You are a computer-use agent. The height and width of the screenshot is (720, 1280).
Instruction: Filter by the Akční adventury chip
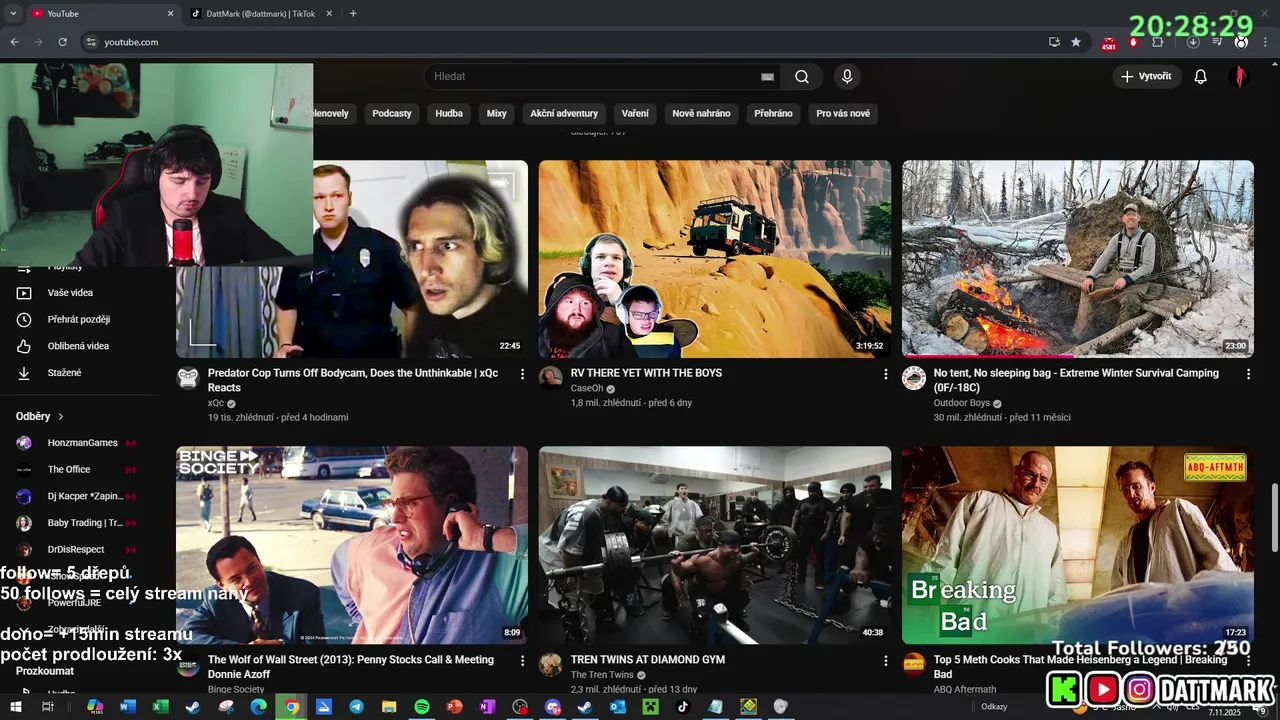click(x=564, y=113)
